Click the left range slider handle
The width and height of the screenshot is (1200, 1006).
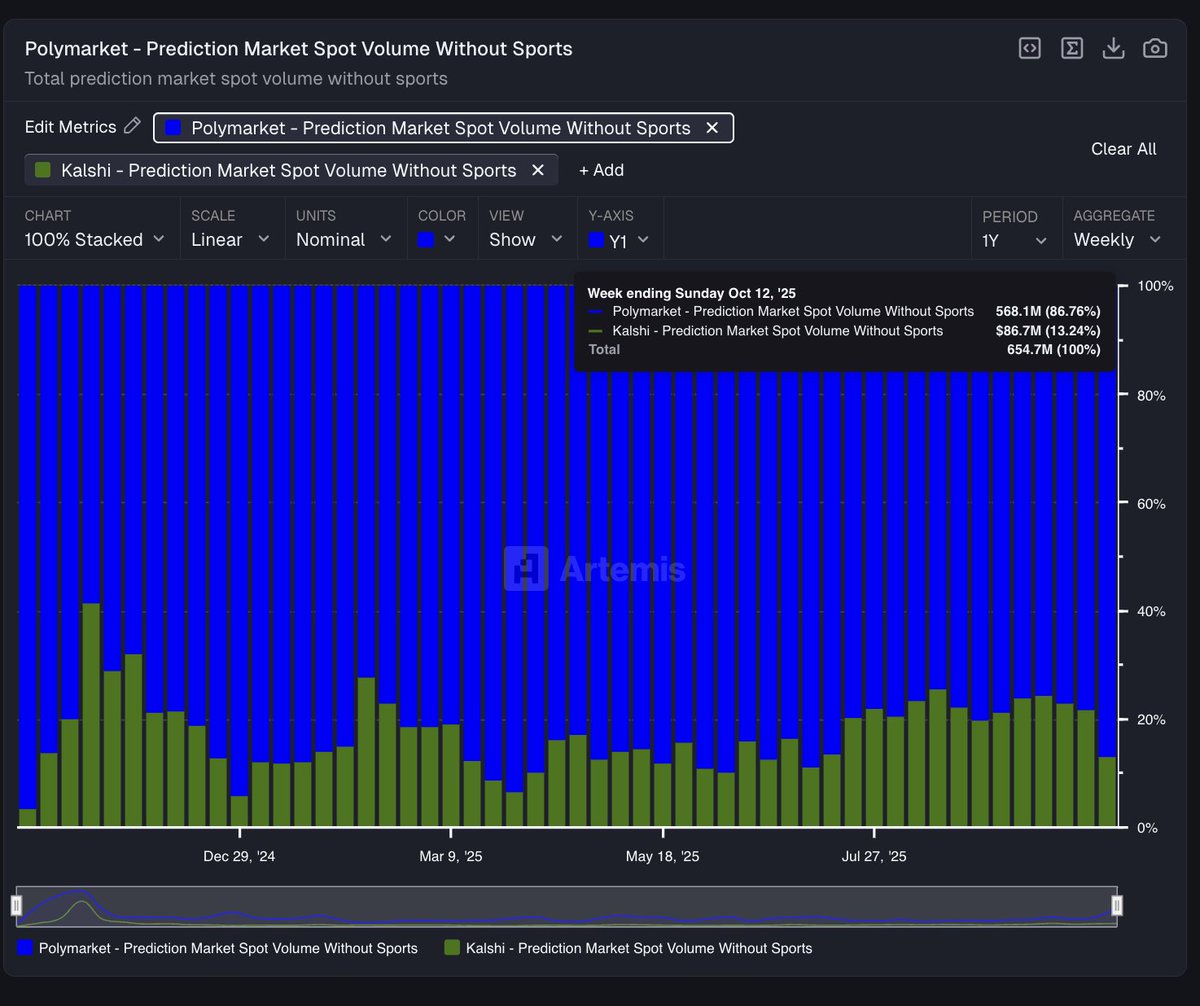16,905
